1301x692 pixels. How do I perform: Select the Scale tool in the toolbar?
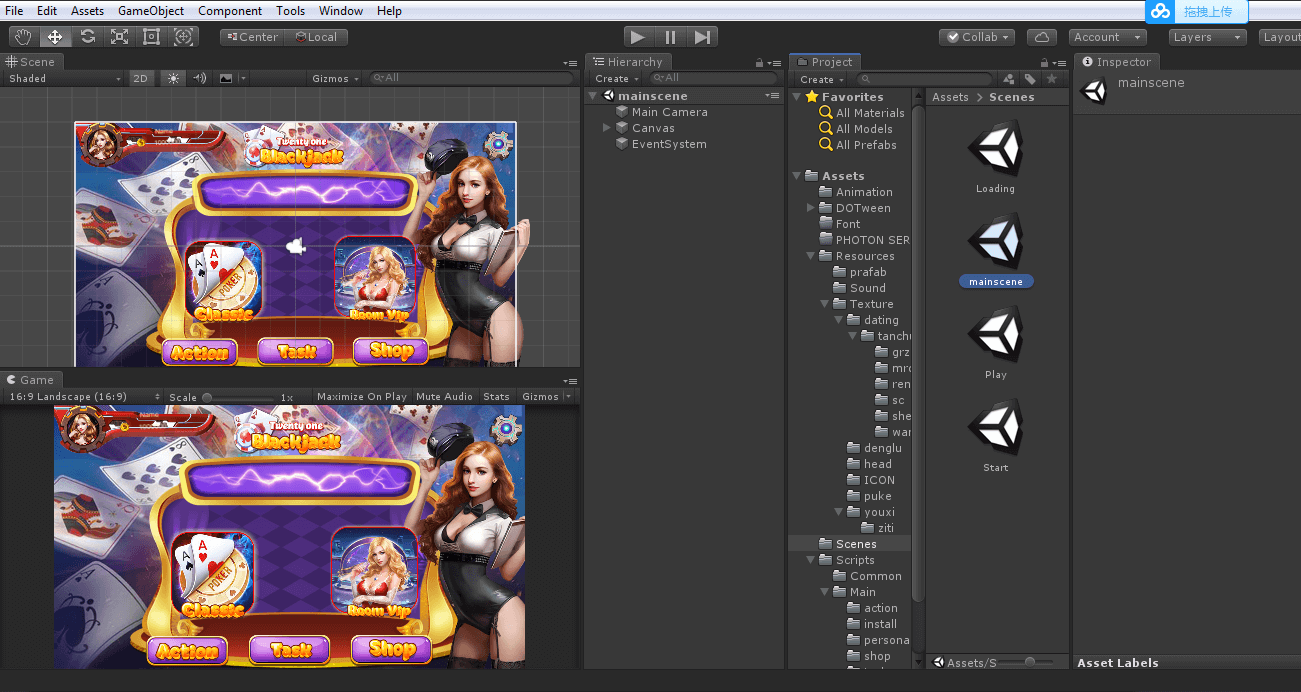pos(120,37)
